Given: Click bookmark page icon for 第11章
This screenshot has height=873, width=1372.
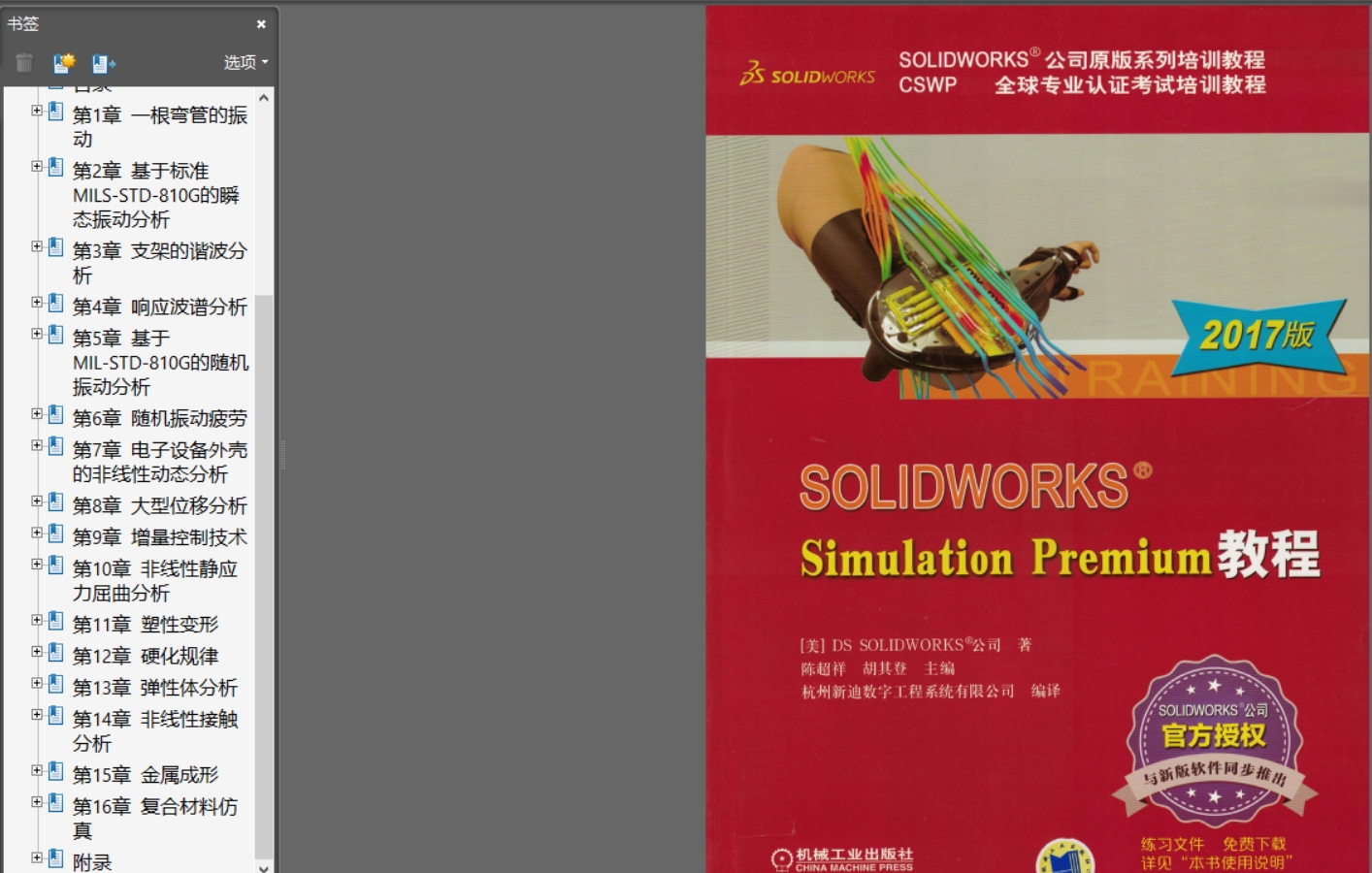Looking at the screenshot, I should 56,621.
